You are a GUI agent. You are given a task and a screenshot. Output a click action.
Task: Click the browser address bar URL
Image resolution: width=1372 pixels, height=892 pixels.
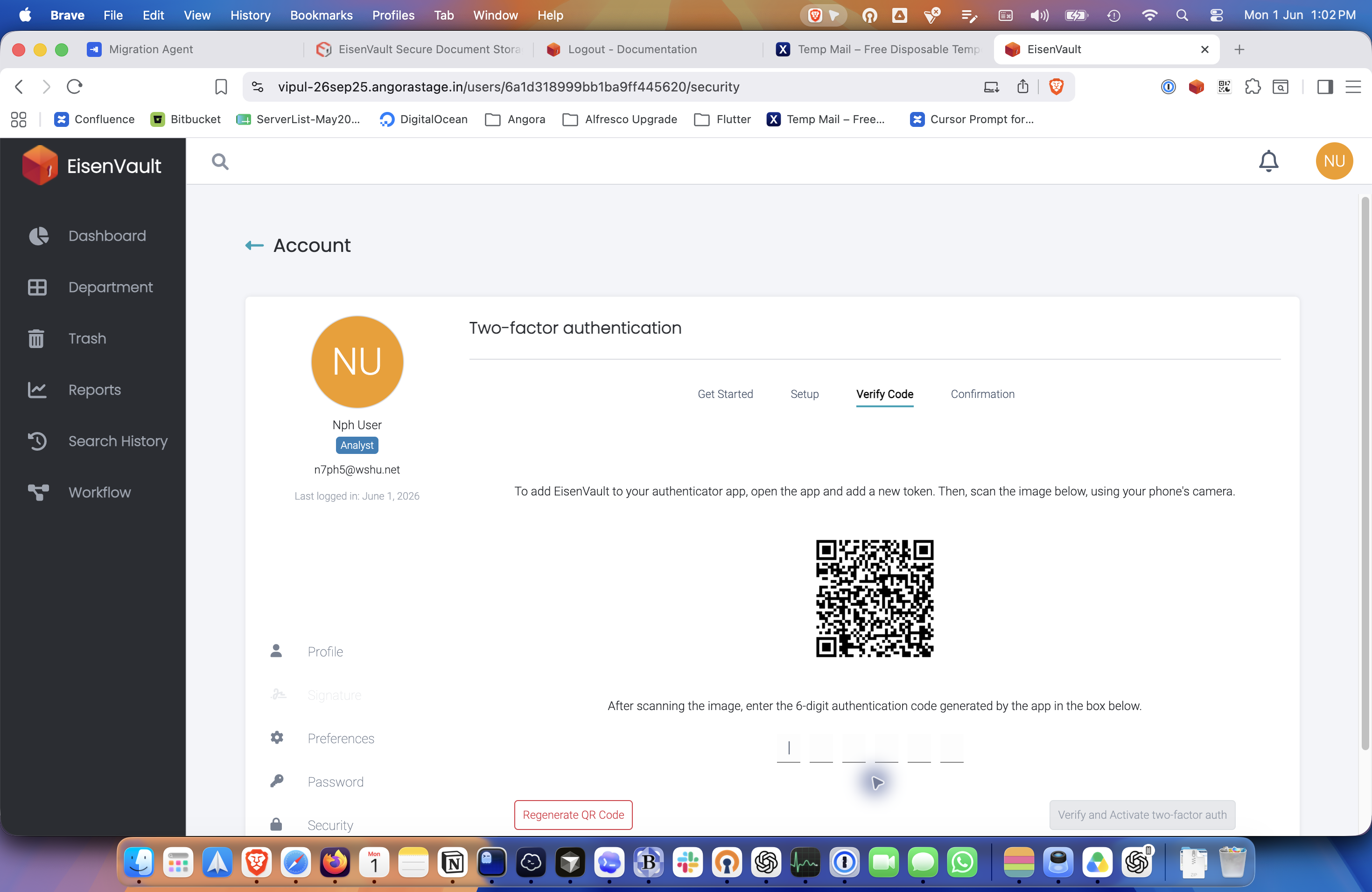click(x=509, y=86)
